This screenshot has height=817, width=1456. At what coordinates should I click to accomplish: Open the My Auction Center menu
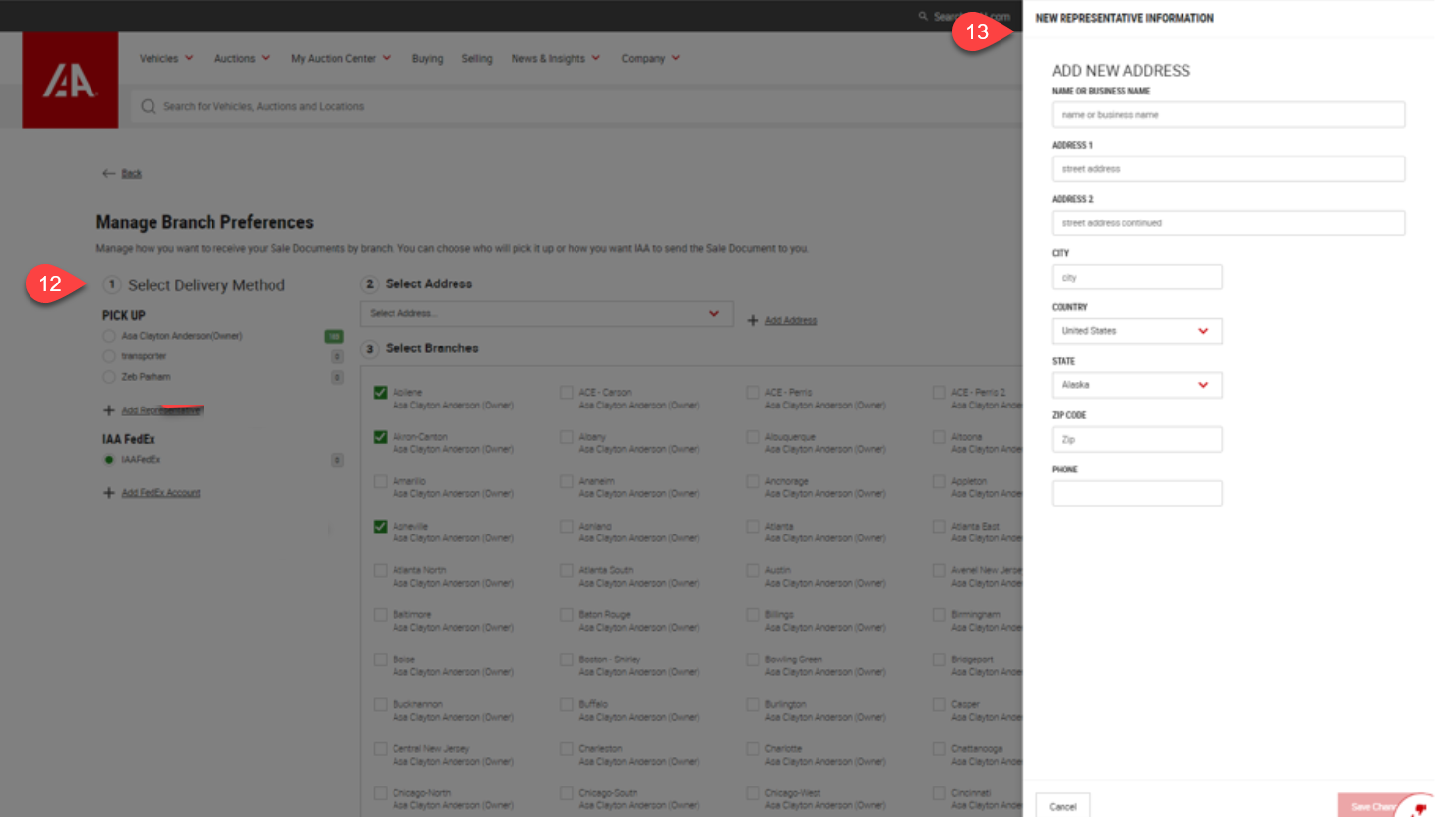tap(340, 59)
